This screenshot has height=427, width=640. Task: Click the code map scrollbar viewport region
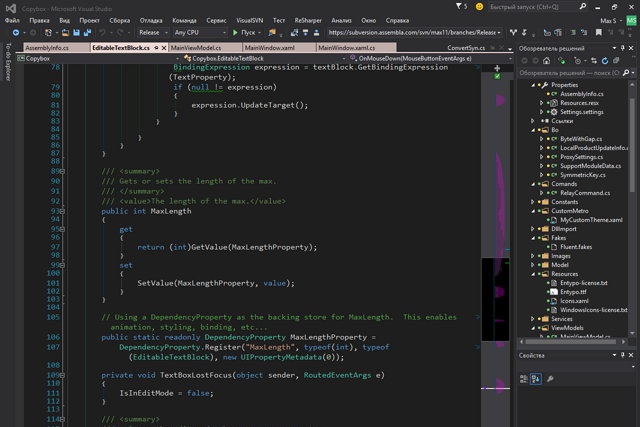[496, 299]
